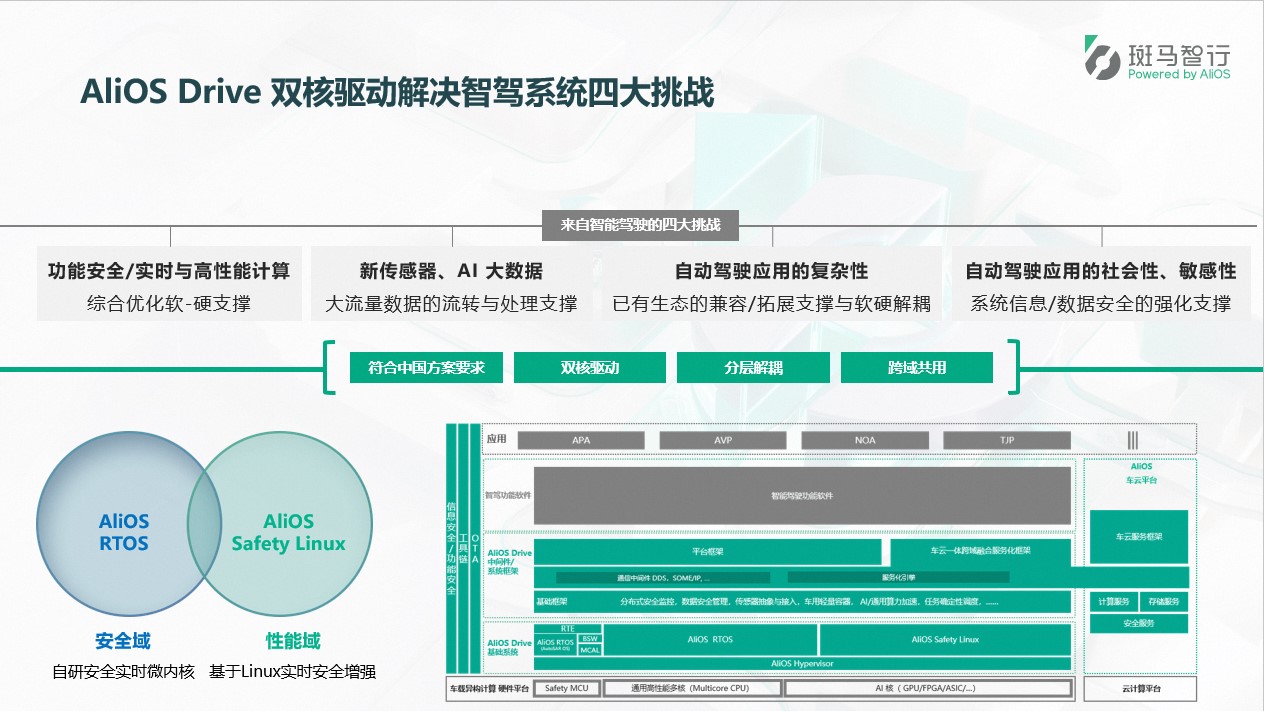
Task: Click the green '车云服务框架' block
Action: [1139, 536]
